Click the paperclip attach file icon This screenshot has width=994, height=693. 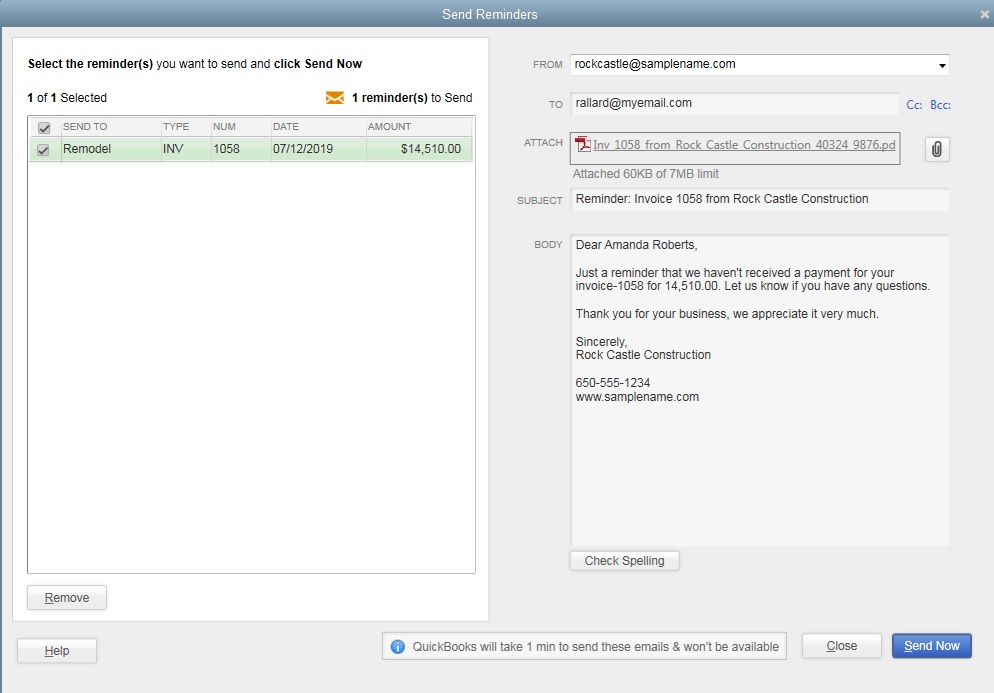coord(937,149)
